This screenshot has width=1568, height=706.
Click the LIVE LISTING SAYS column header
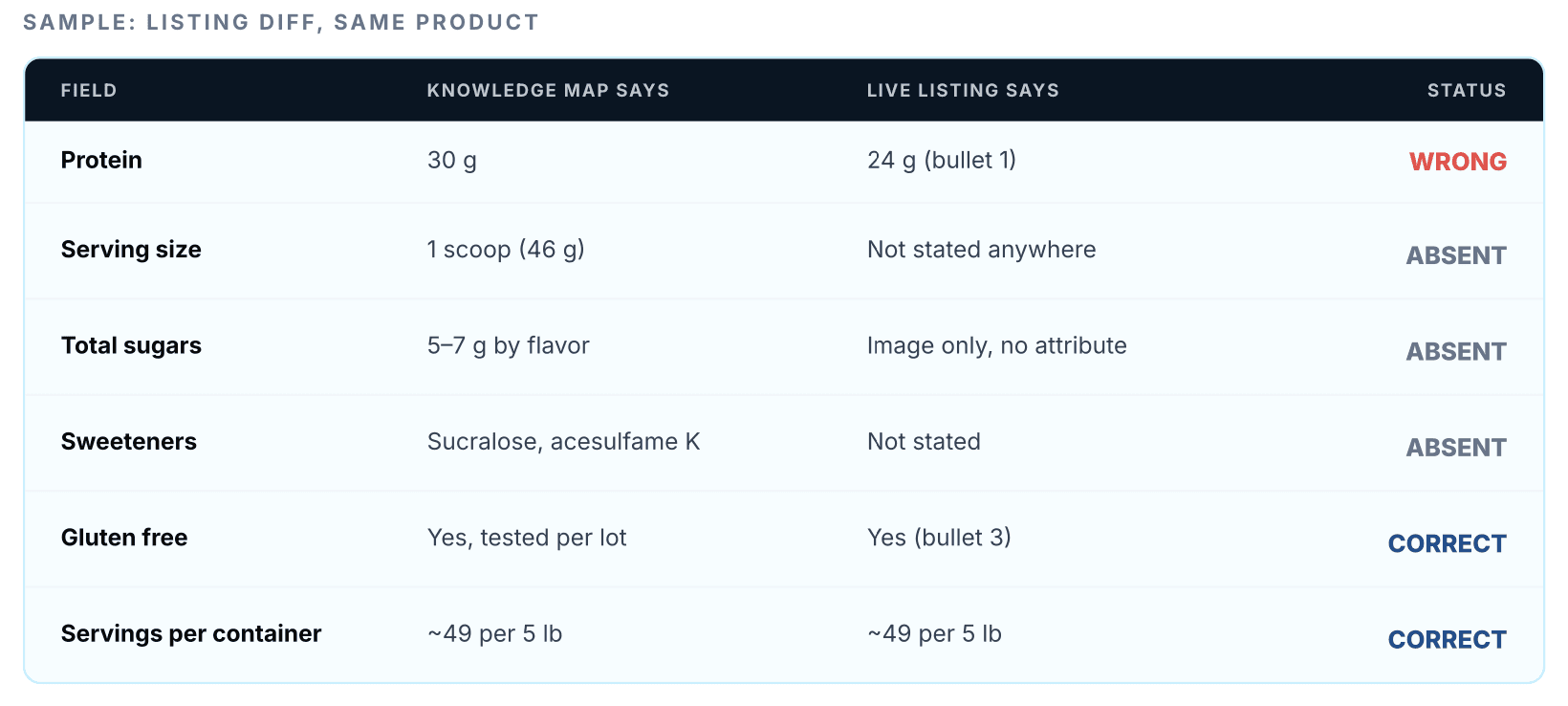[x=963, y=91]
